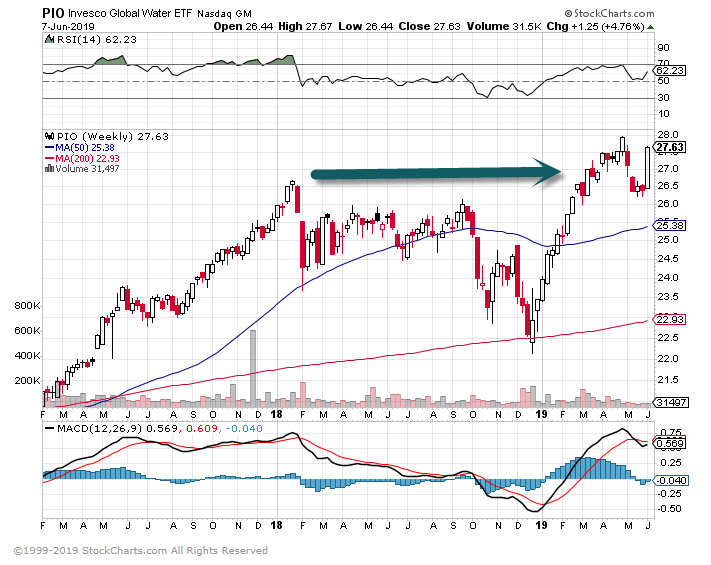Click the 90 level on the RSI axis
Image resolution: width=711 pixels, height=565 pixels.
663,48
